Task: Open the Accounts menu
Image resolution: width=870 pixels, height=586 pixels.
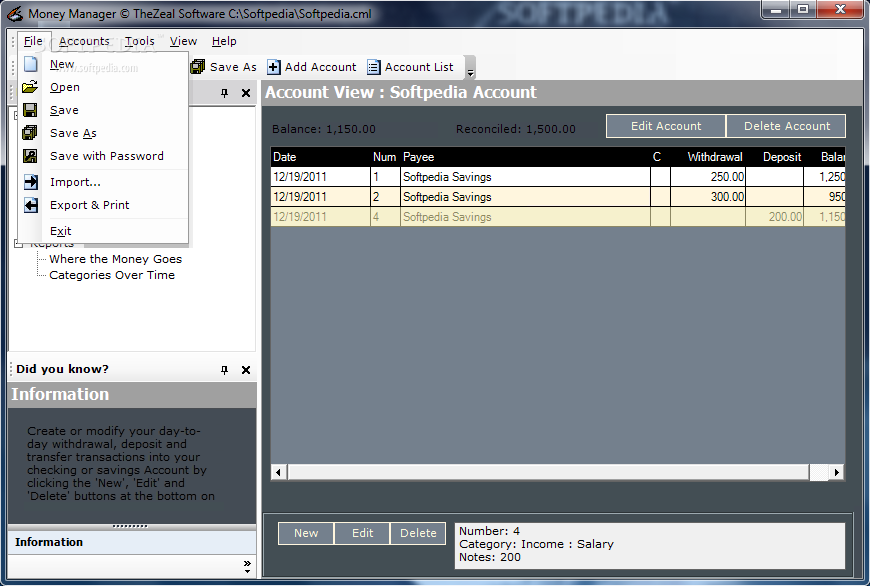Action: (84, 41)
